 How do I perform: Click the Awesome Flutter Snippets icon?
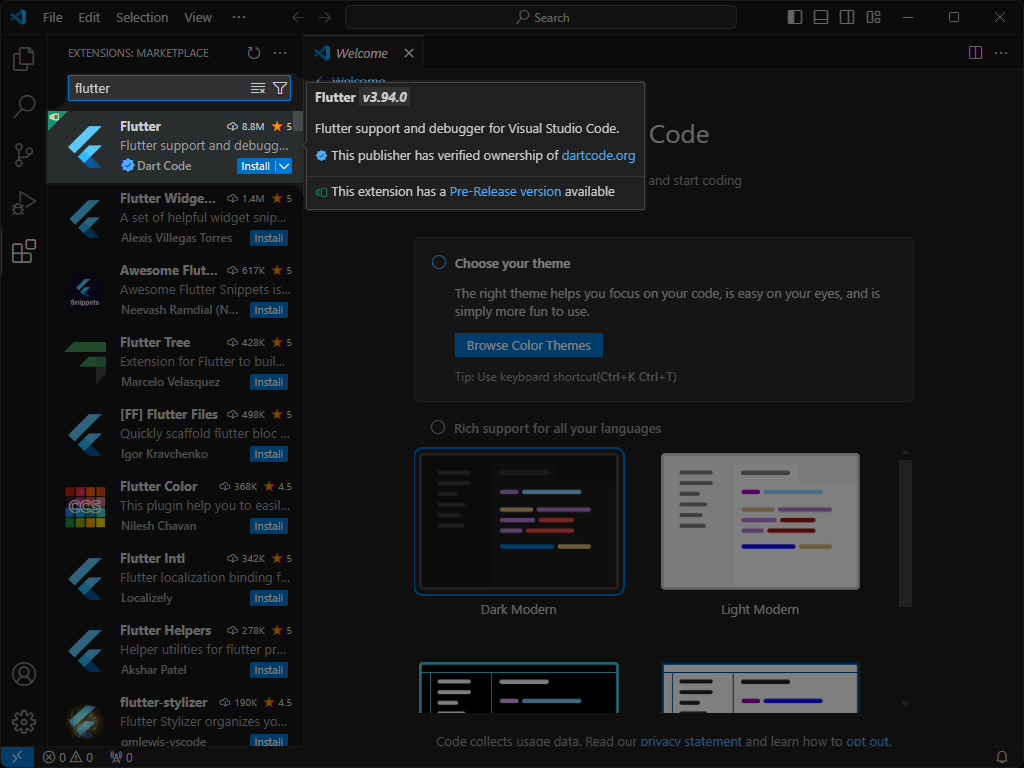[85, 290]
